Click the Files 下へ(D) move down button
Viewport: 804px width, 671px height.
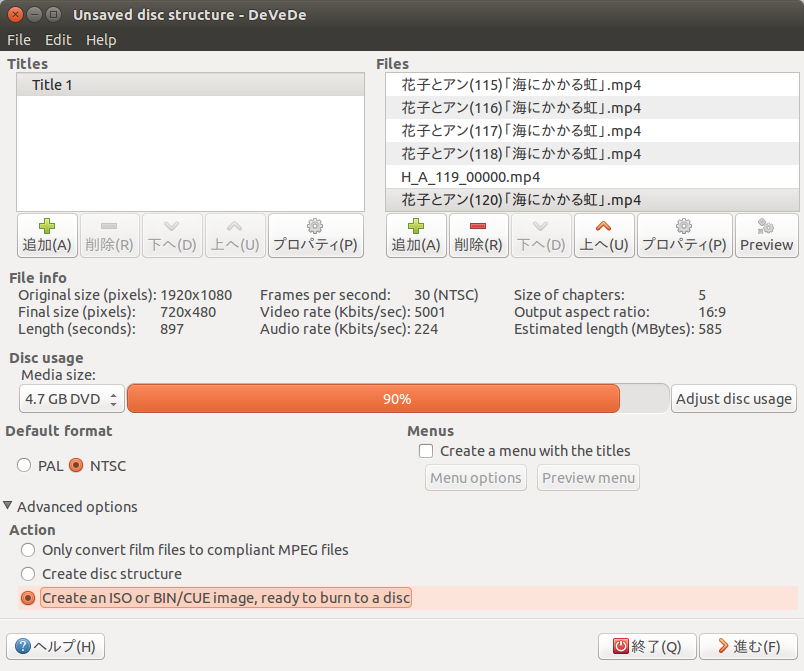pyautogui.click(x=541, y=235)
